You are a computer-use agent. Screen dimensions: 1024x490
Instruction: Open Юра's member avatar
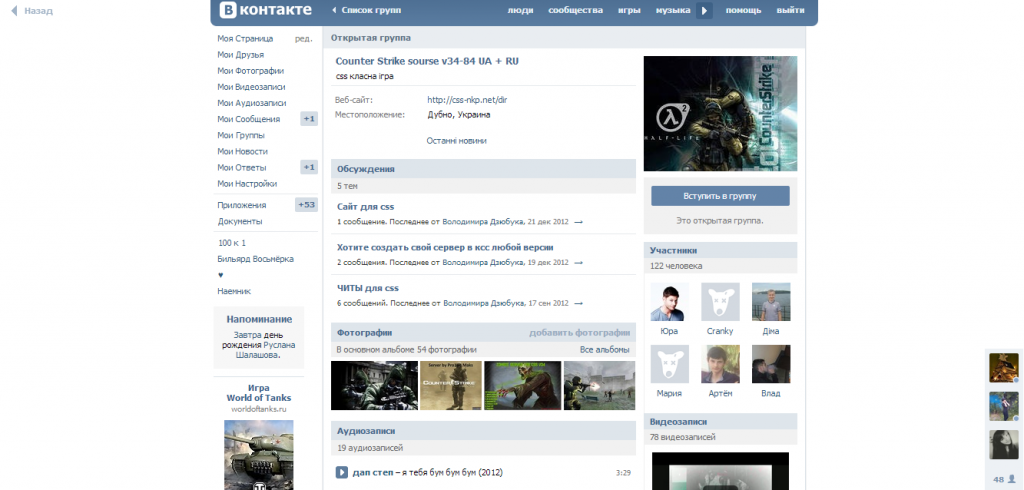[x=669, y=301]
